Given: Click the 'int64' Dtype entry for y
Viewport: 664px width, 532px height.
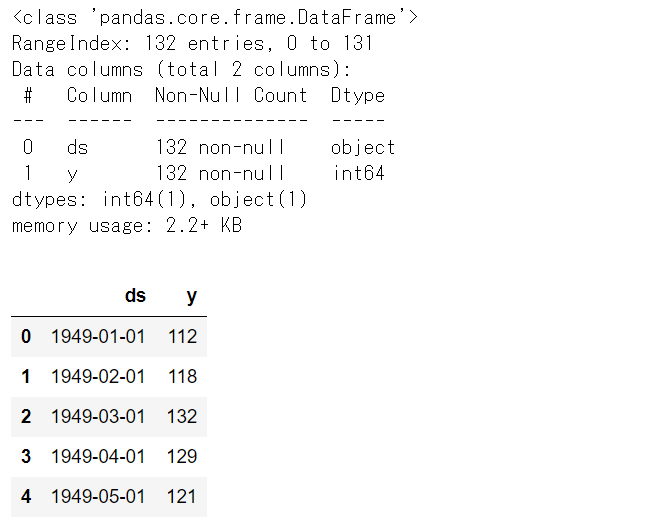Looking at the screenshot, I should click(359, 174).
